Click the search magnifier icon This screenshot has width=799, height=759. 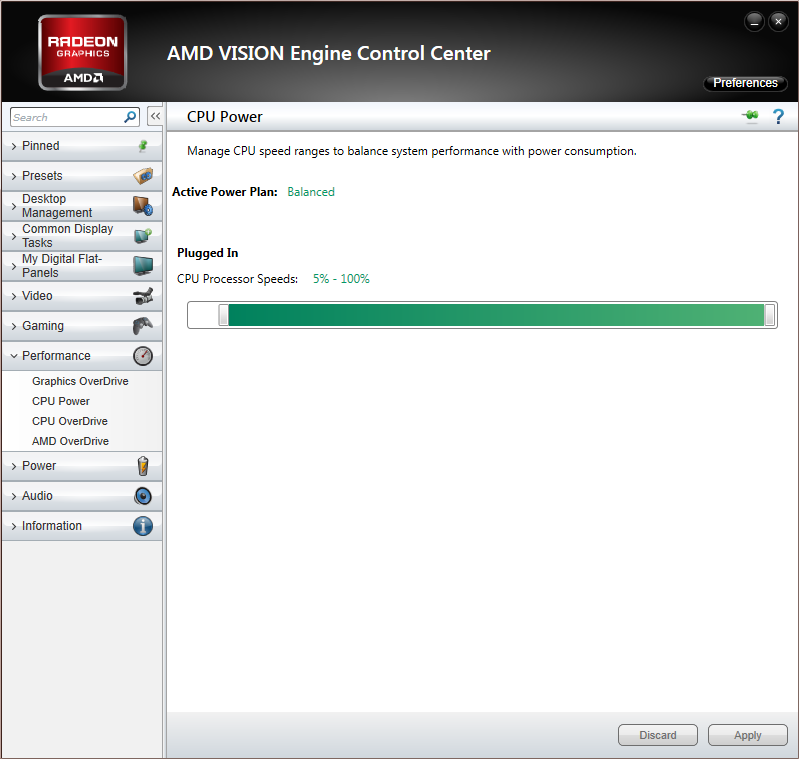pos(130,117)
